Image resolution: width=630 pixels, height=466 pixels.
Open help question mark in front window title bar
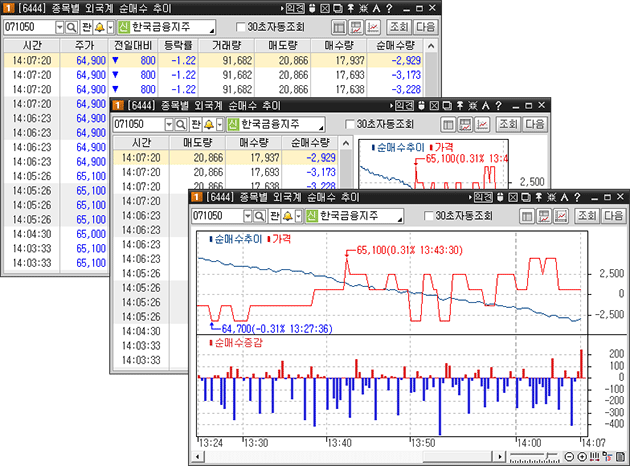[577, 197]
